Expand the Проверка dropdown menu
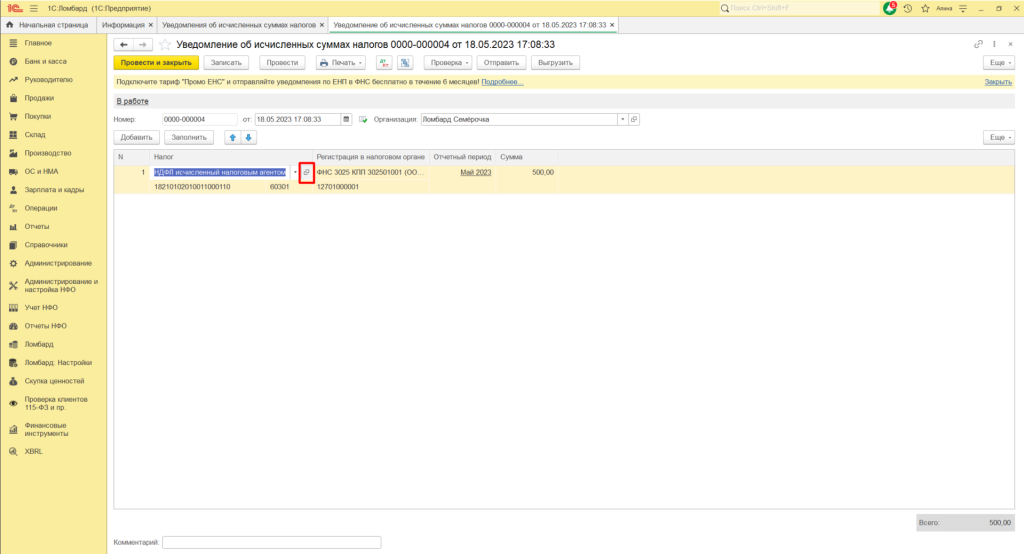1024x554 pixels. [x=446, y=62]
